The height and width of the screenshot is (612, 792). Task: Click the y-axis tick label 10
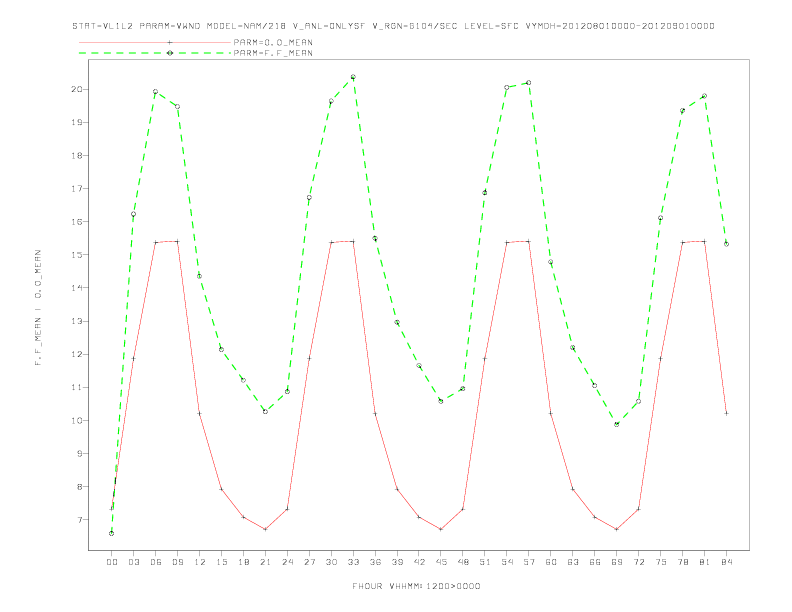[x=77, y=421]
